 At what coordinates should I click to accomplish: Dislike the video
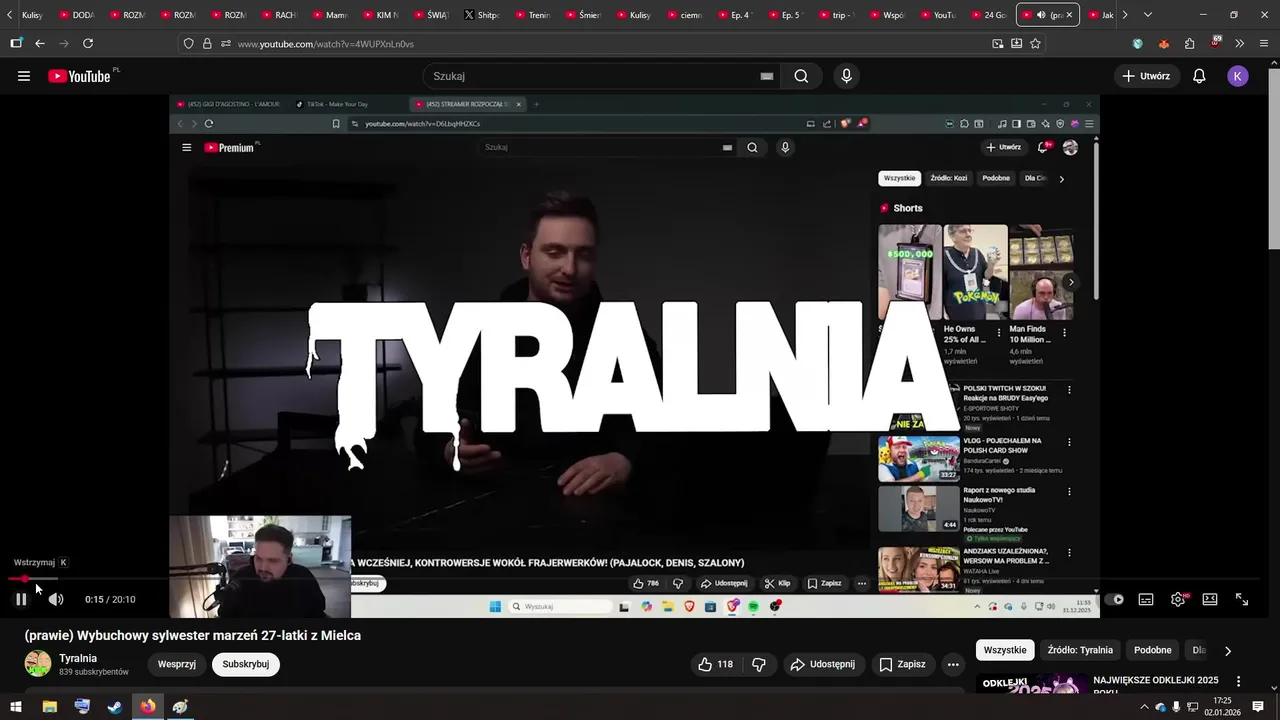click(758, 664)
